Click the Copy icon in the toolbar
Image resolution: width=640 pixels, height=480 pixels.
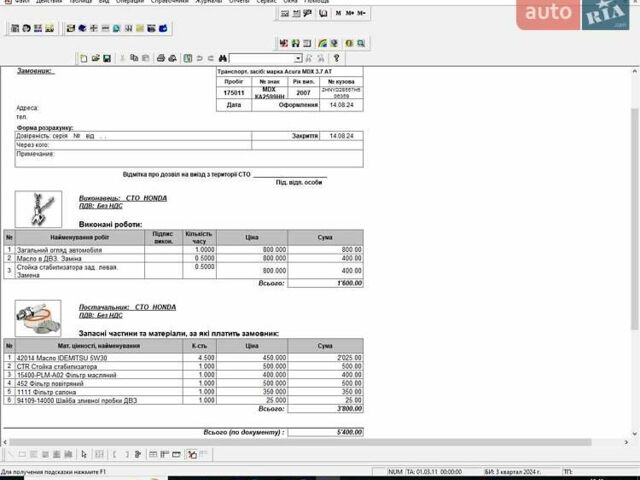134,59
